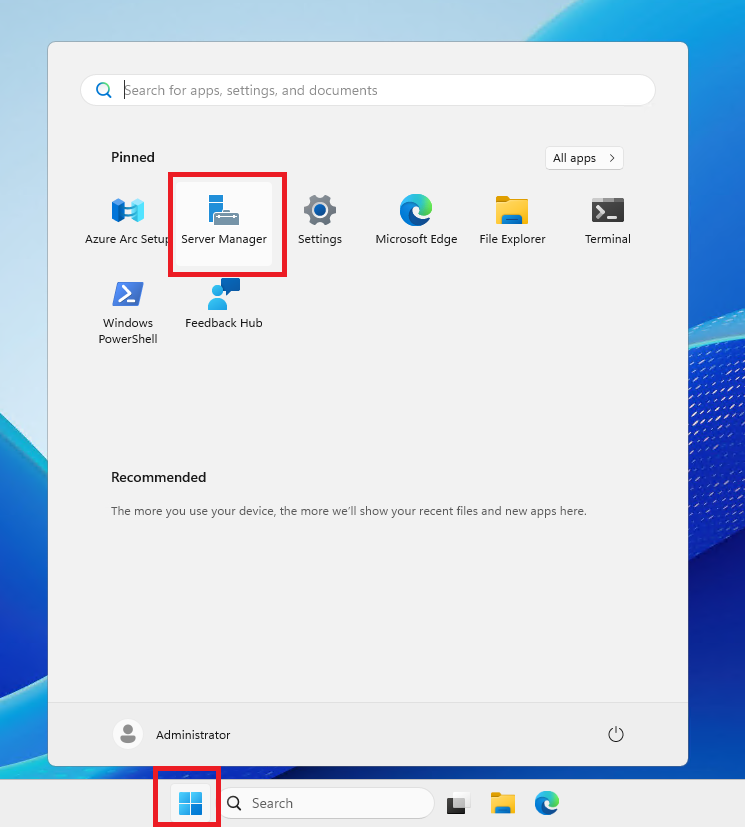The image size is (745, 827).
Task: Open Windows PowerShell pinned app
Action: coord(128,311)
